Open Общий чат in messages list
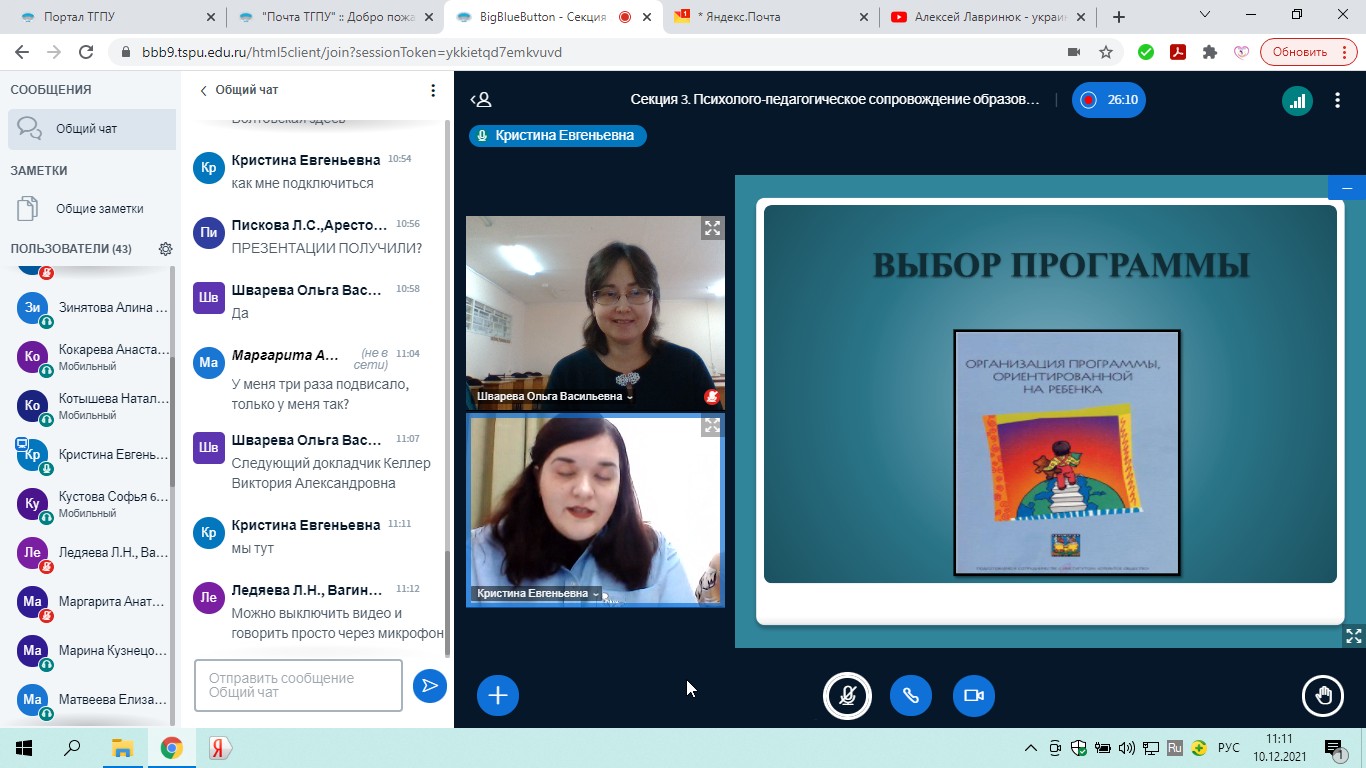 (92, 129)
